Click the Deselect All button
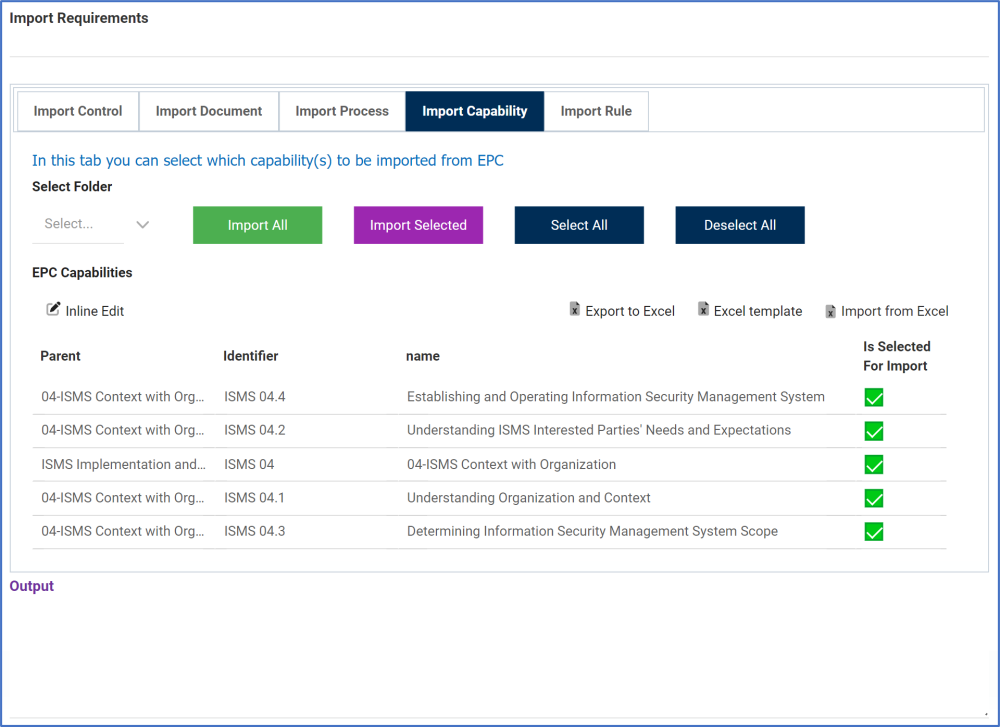The width and height of the screenshot is (1000, 727). (x=739, y=224)
